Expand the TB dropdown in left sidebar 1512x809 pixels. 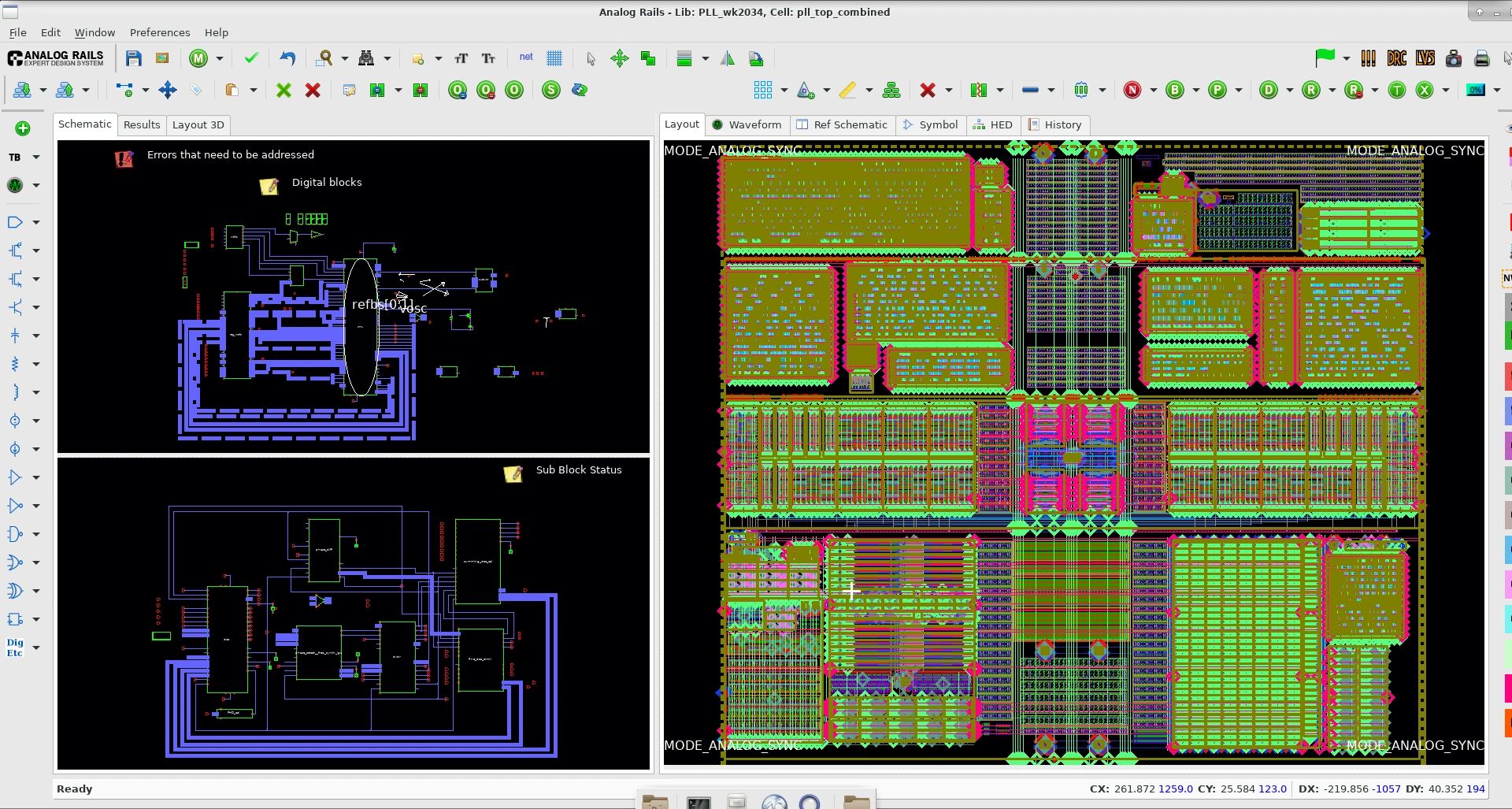click(35, 158)
